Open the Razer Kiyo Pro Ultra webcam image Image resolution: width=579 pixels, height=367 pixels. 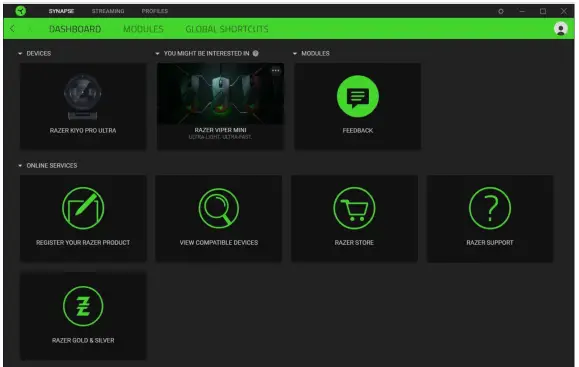tap(83, 97)
